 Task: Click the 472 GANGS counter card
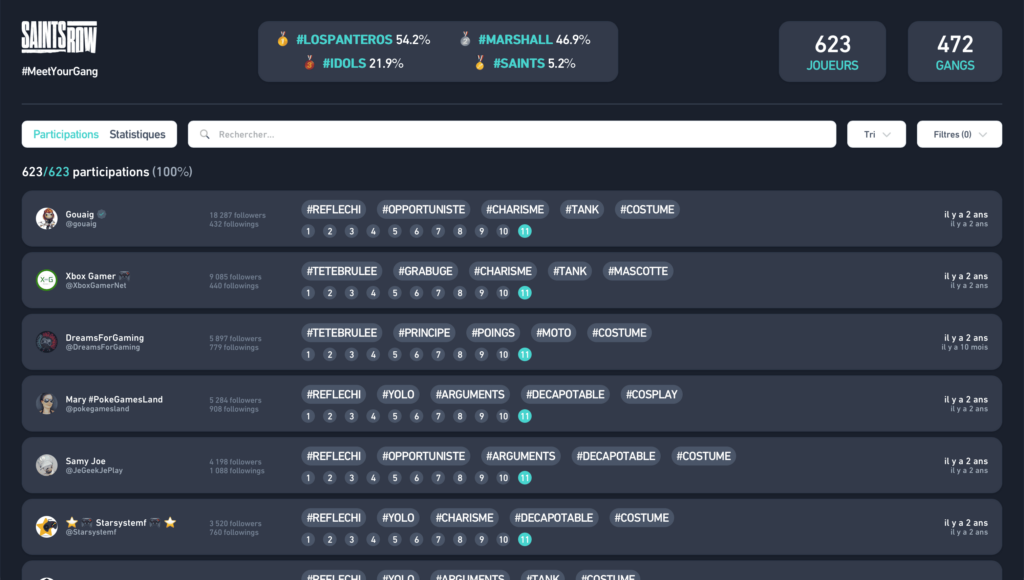click(x=955, y=52)
